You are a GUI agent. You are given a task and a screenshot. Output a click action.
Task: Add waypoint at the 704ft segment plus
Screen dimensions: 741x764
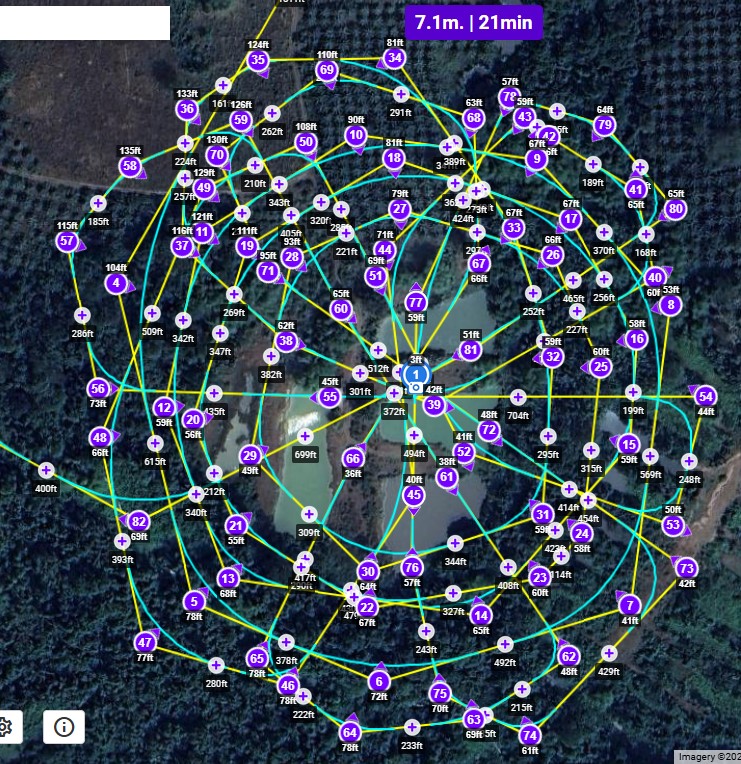click(x=518, y=397)
